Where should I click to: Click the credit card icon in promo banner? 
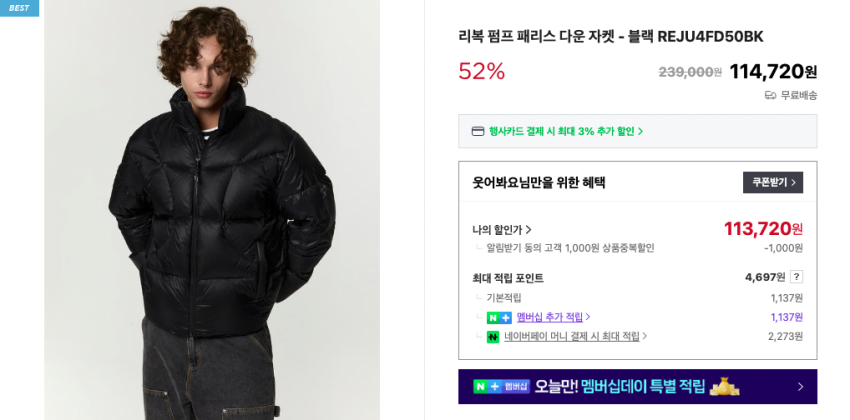478,131
